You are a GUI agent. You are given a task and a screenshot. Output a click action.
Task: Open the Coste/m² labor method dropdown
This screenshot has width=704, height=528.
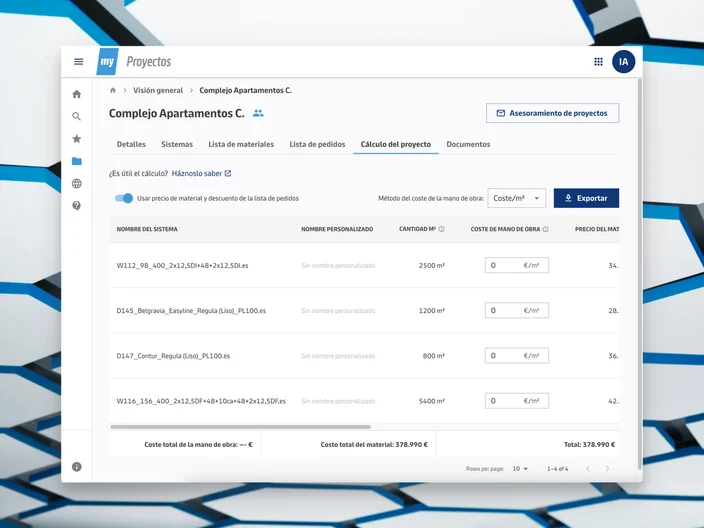[516, 198]
